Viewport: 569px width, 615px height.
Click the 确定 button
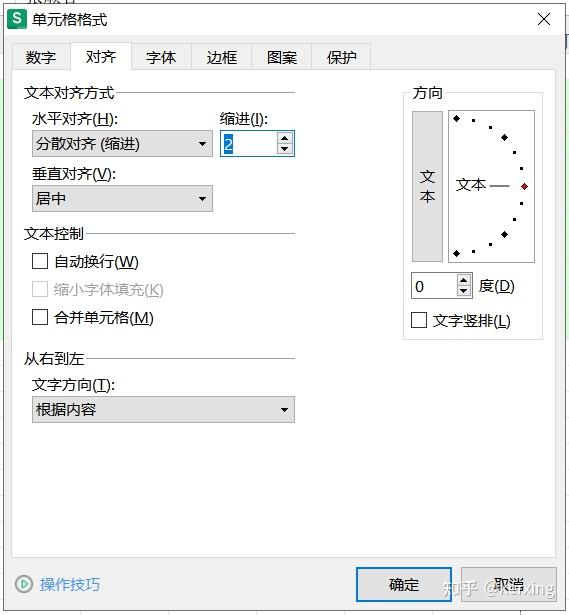[x=404, y=584]
